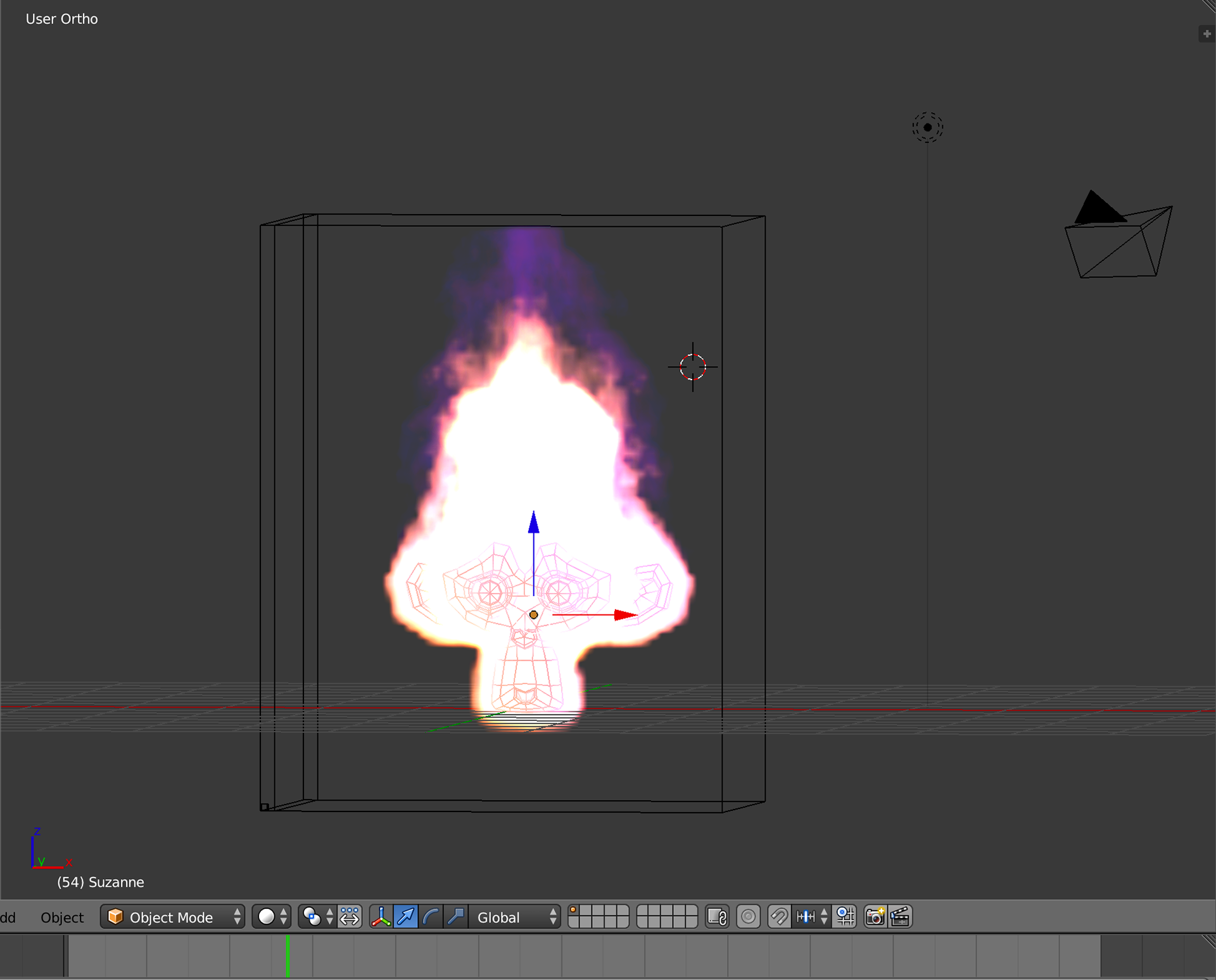
Task: Select the rotate manipulator arc icon
Action: pos(431,917)
